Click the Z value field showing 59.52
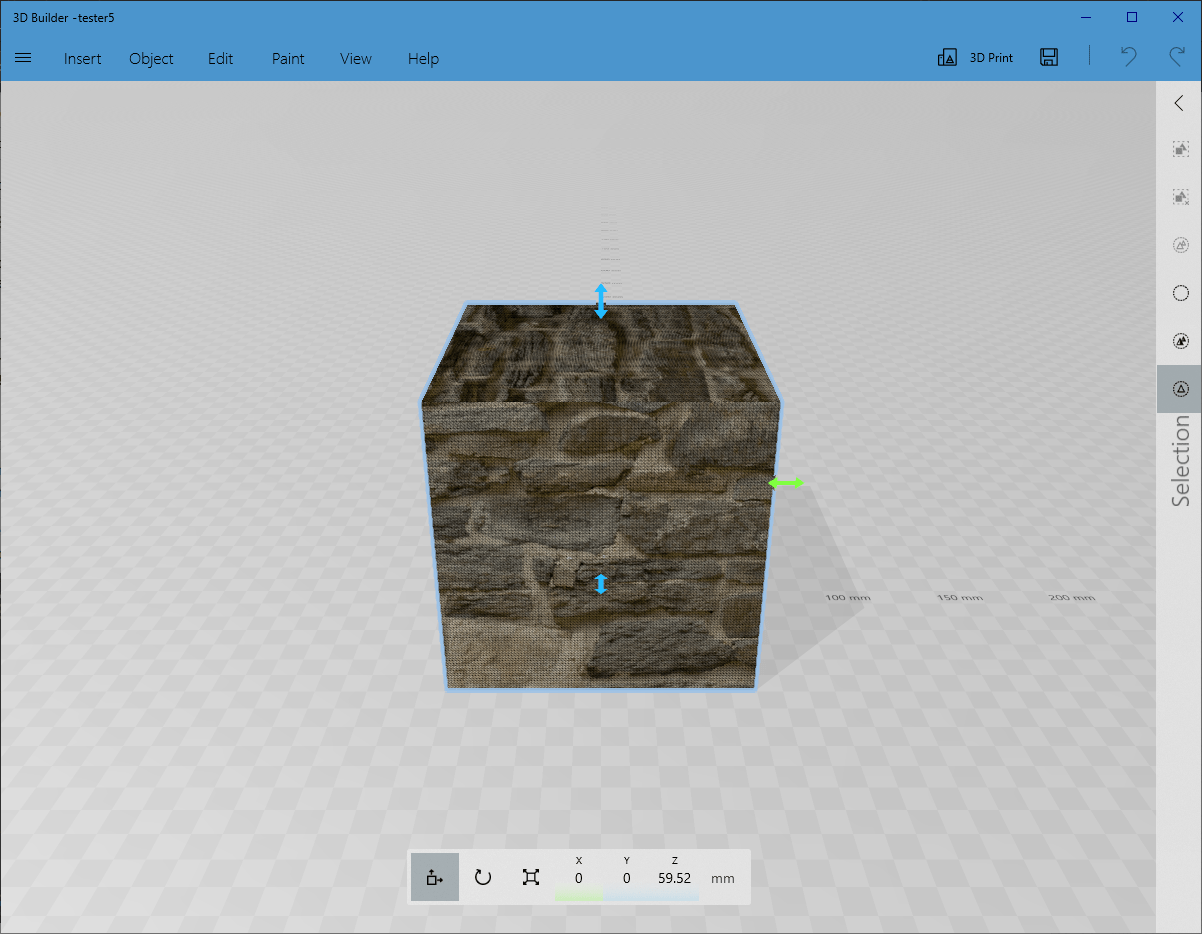 (x=674, y=877)
